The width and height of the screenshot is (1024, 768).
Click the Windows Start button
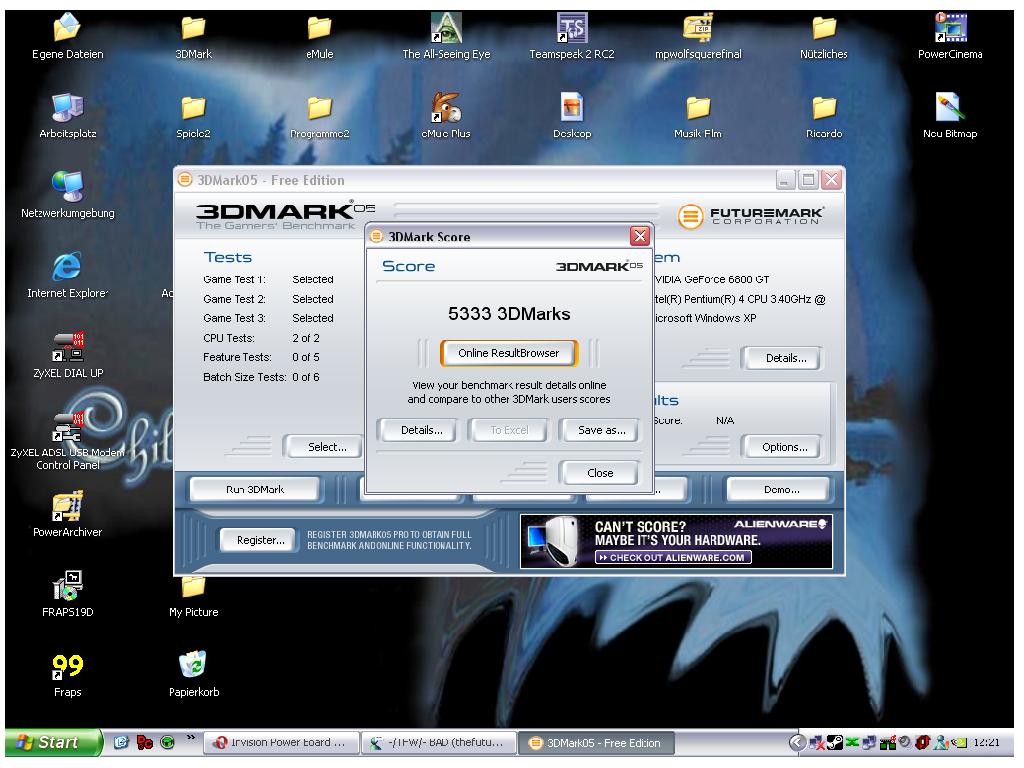click(52, 743)
